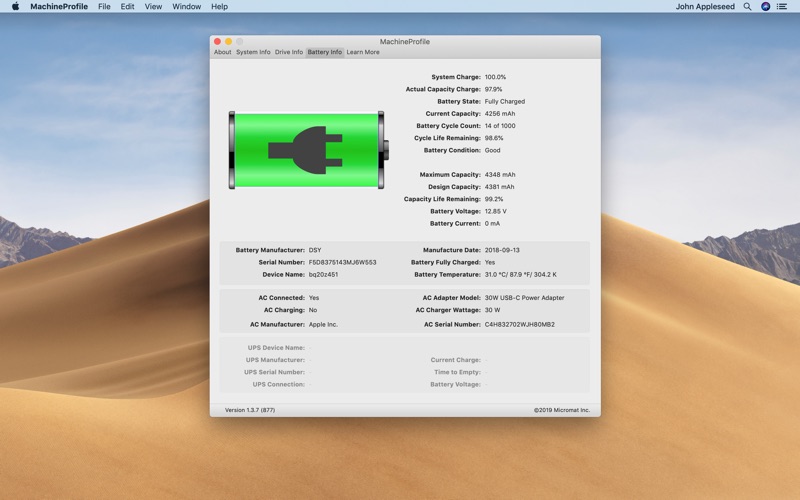
Task: Click AC Manufacturer value Apple Inc.
Action: 323,324
